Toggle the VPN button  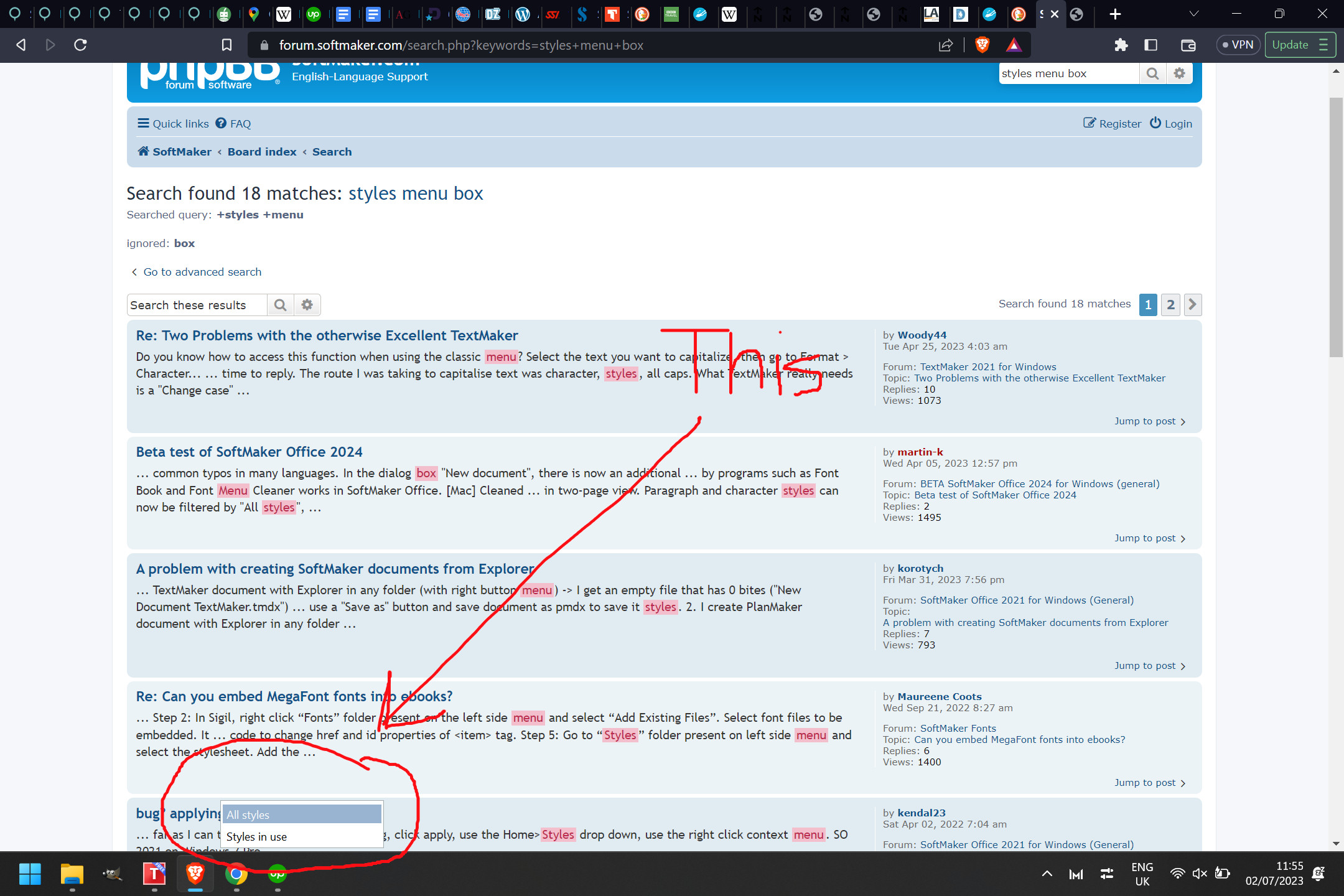coord(1238,45)
